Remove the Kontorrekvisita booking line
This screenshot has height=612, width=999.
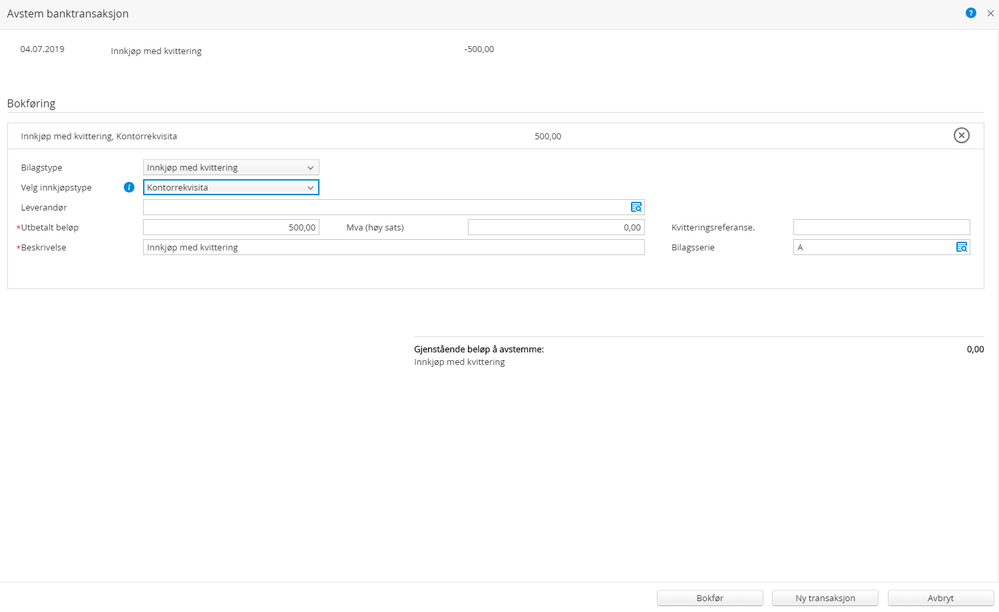click(x=961, y=135)
